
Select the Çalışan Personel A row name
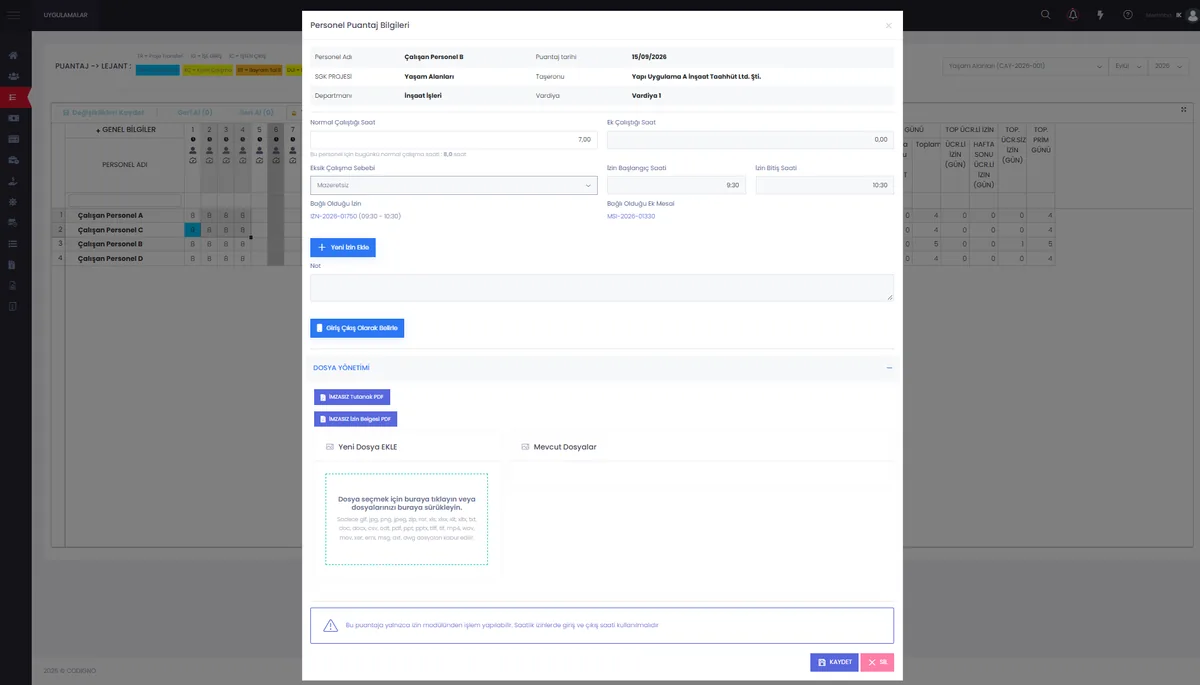111,216
